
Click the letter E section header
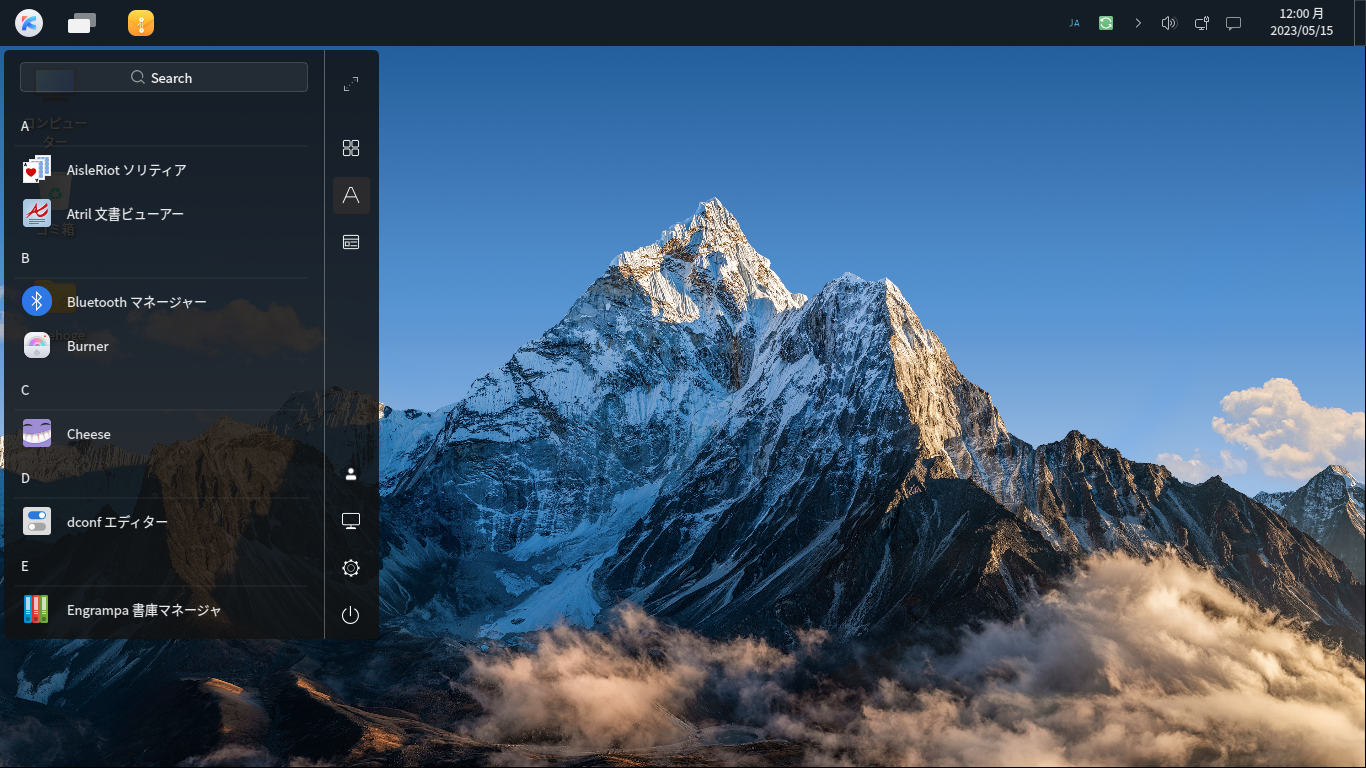(25, 566)
